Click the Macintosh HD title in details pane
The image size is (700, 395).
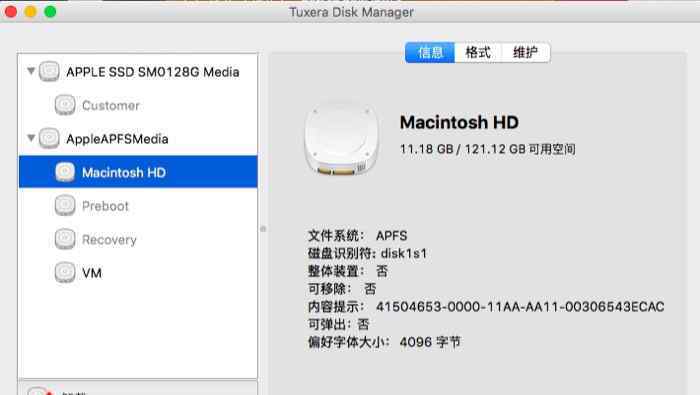point(459,122)
